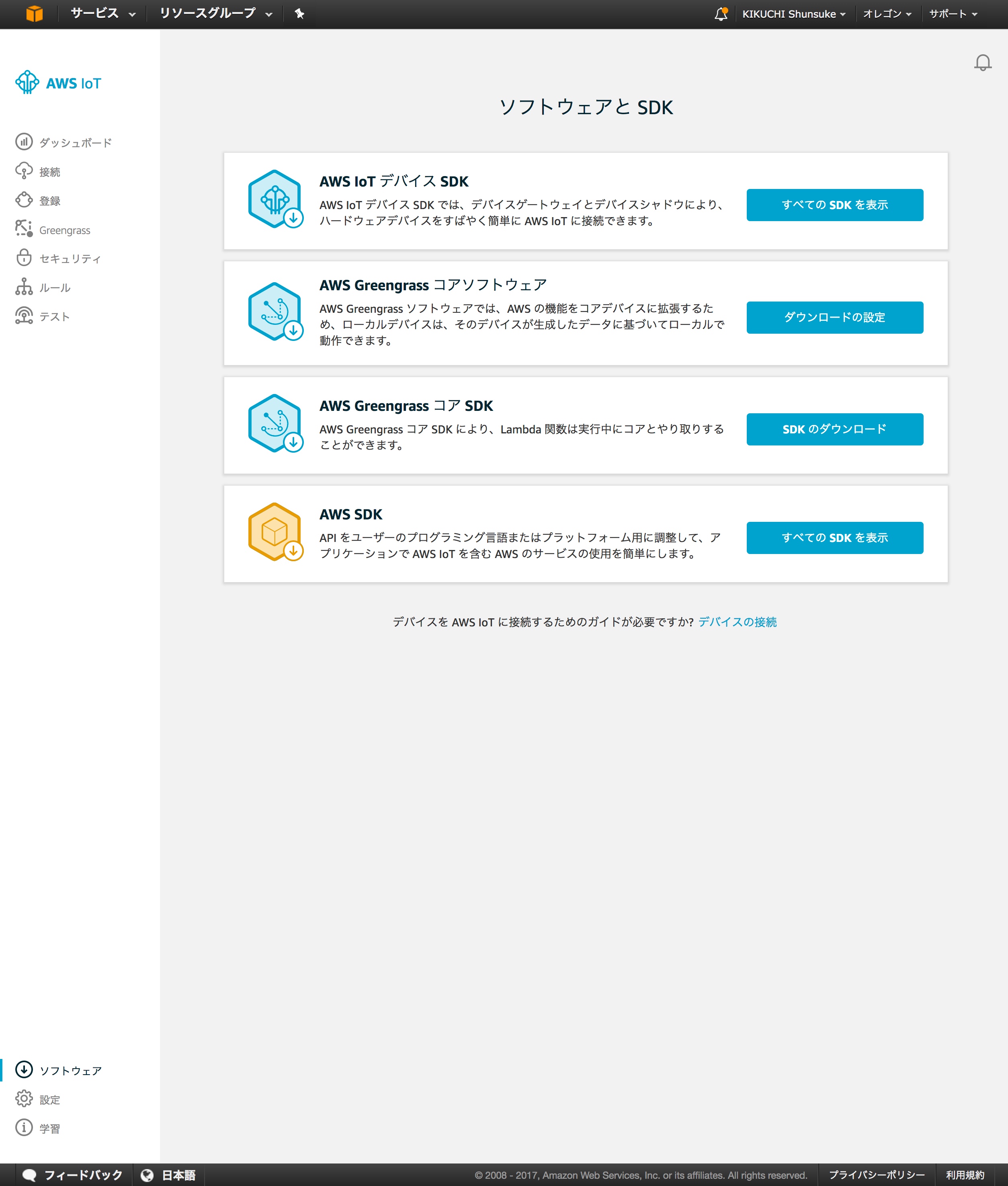Image resolution: width=1008 pixels, height=1186 pixels.
Task: Open the サービス dropdown menu
Action: pos(103,14)
